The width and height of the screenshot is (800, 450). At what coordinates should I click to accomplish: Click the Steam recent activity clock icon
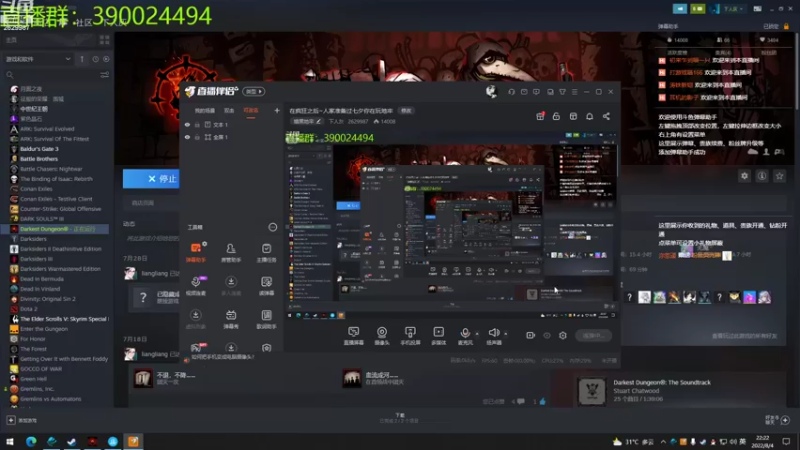pyautogui.click(x=95, y=59)
